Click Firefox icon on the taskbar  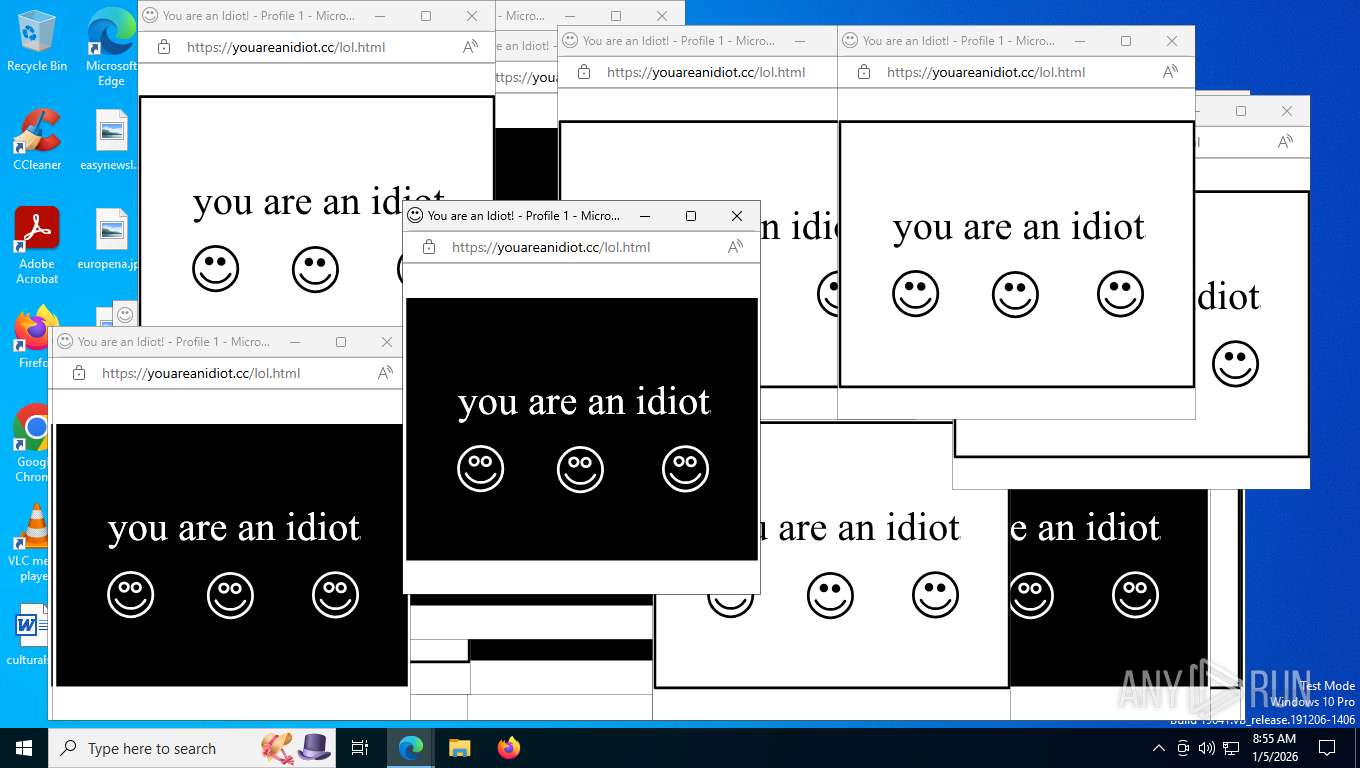point(509,748)
